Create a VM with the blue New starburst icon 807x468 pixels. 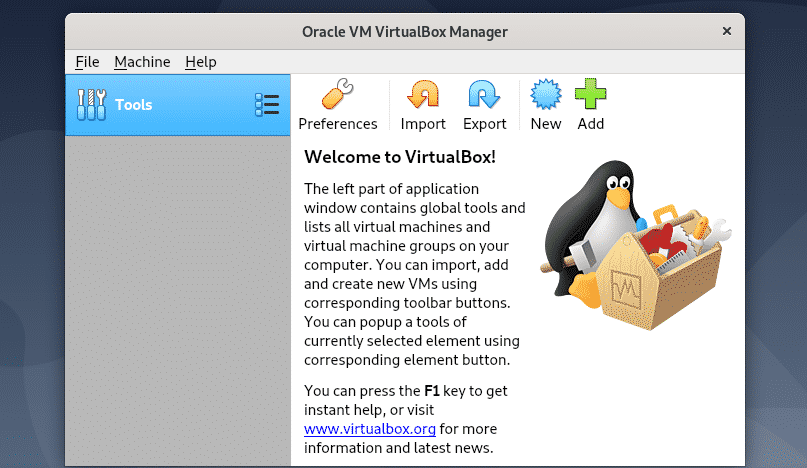coord(546,96)
